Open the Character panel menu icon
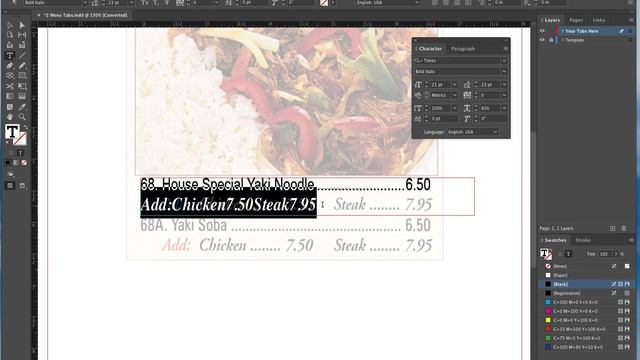 tap(506, 49)
